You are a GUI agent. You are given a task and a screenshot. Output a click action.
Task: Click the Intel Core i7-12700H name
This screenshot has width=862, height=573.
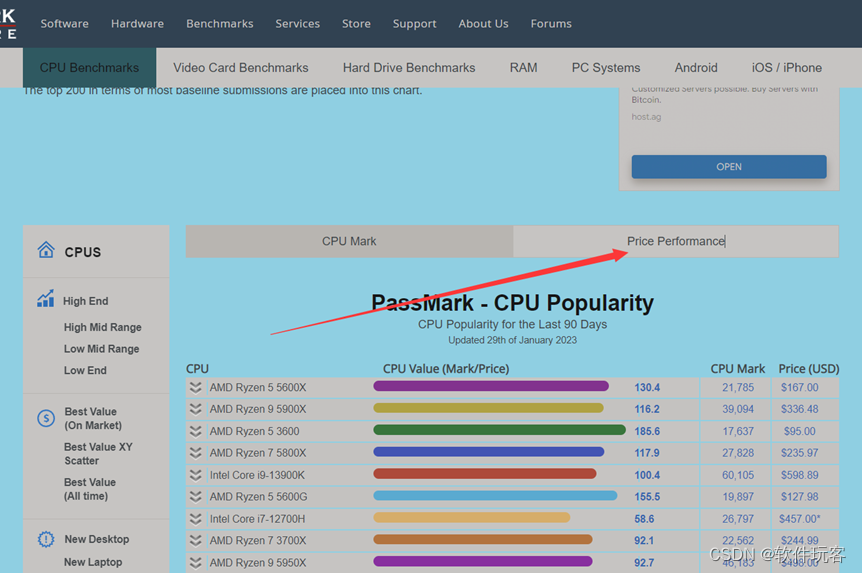[257, 519]
